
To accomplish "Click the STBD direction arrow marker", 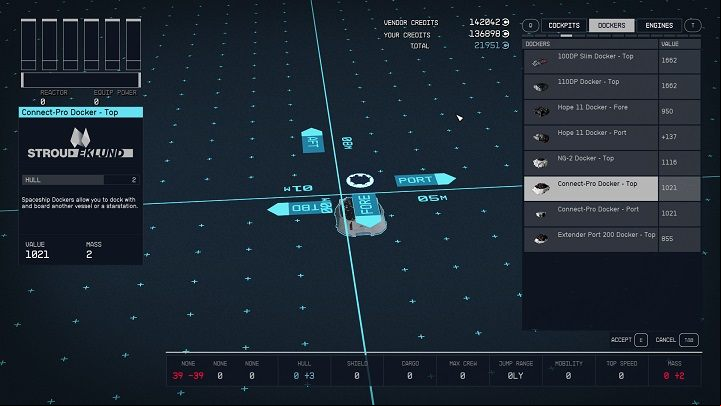I will (x=300, y=208).
